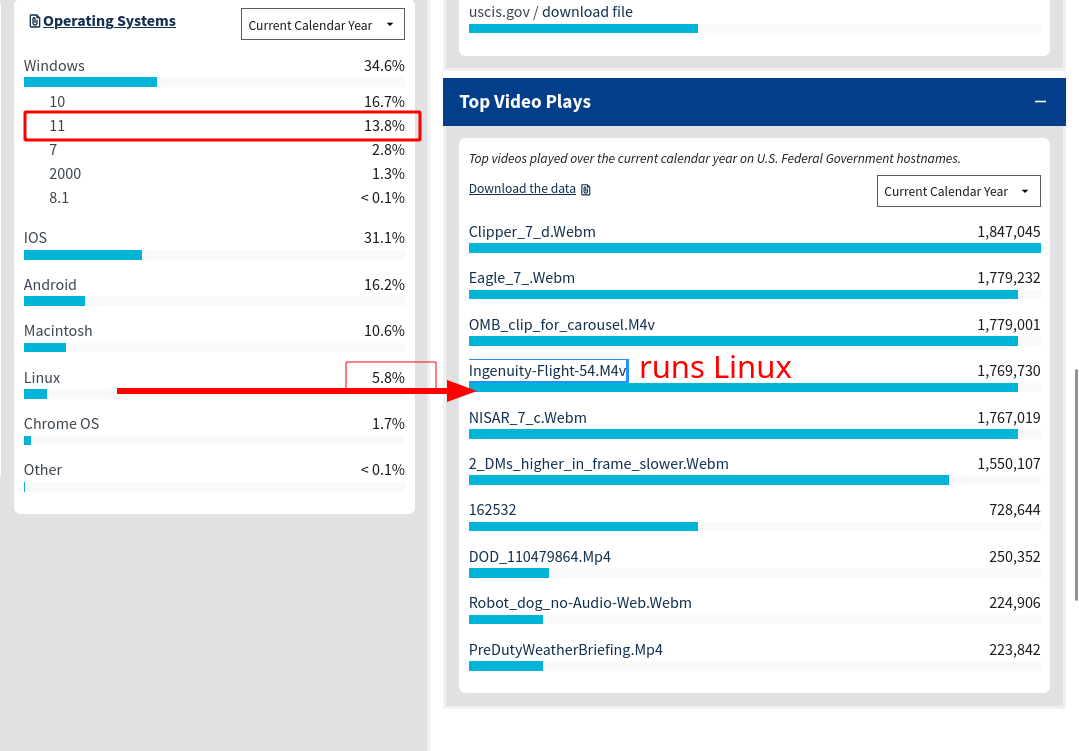Open the Operating Systems heading link
1079x751 pixels.
[109, 21]
